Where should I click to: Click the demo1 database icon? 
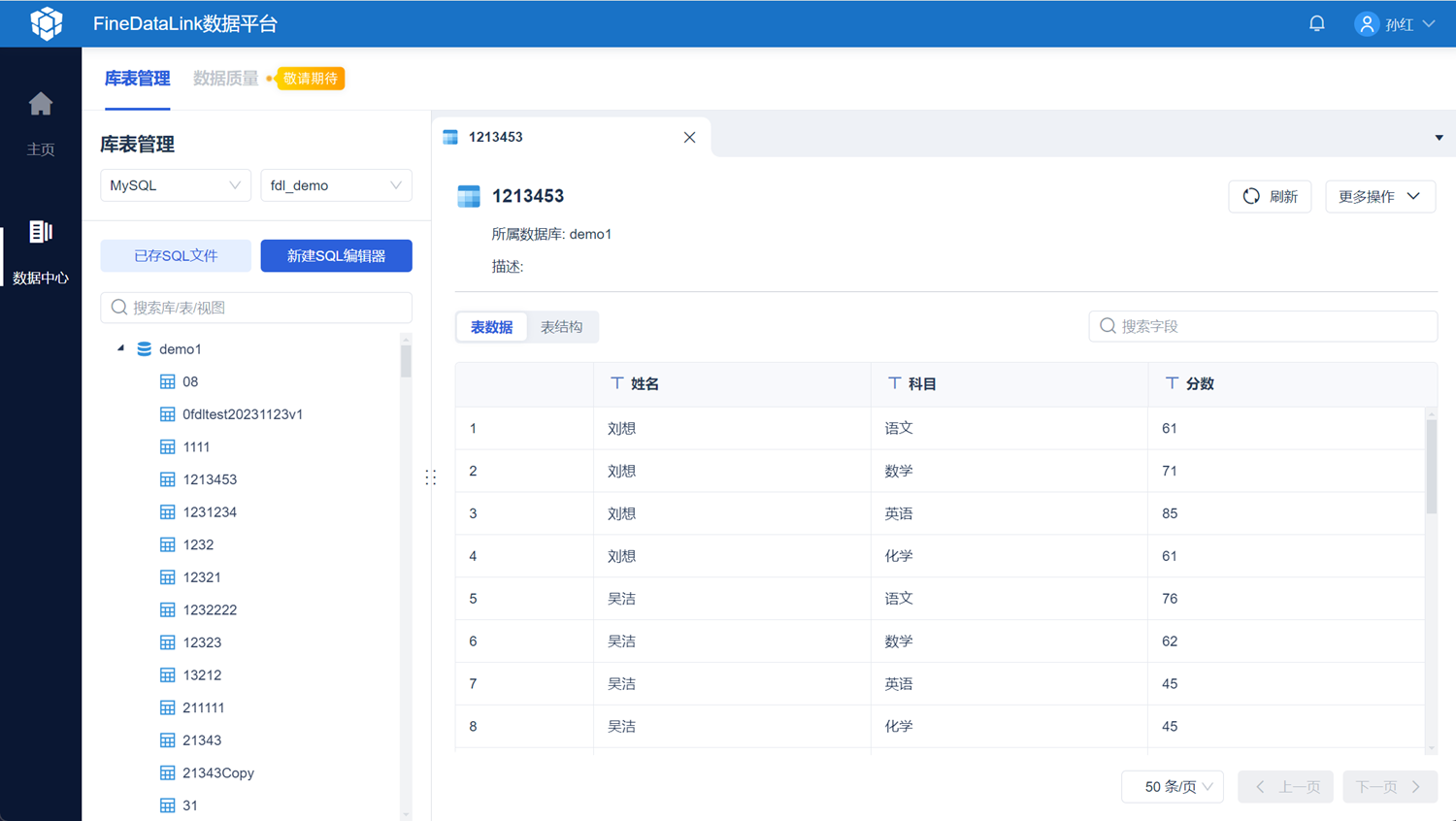(145, 349)
